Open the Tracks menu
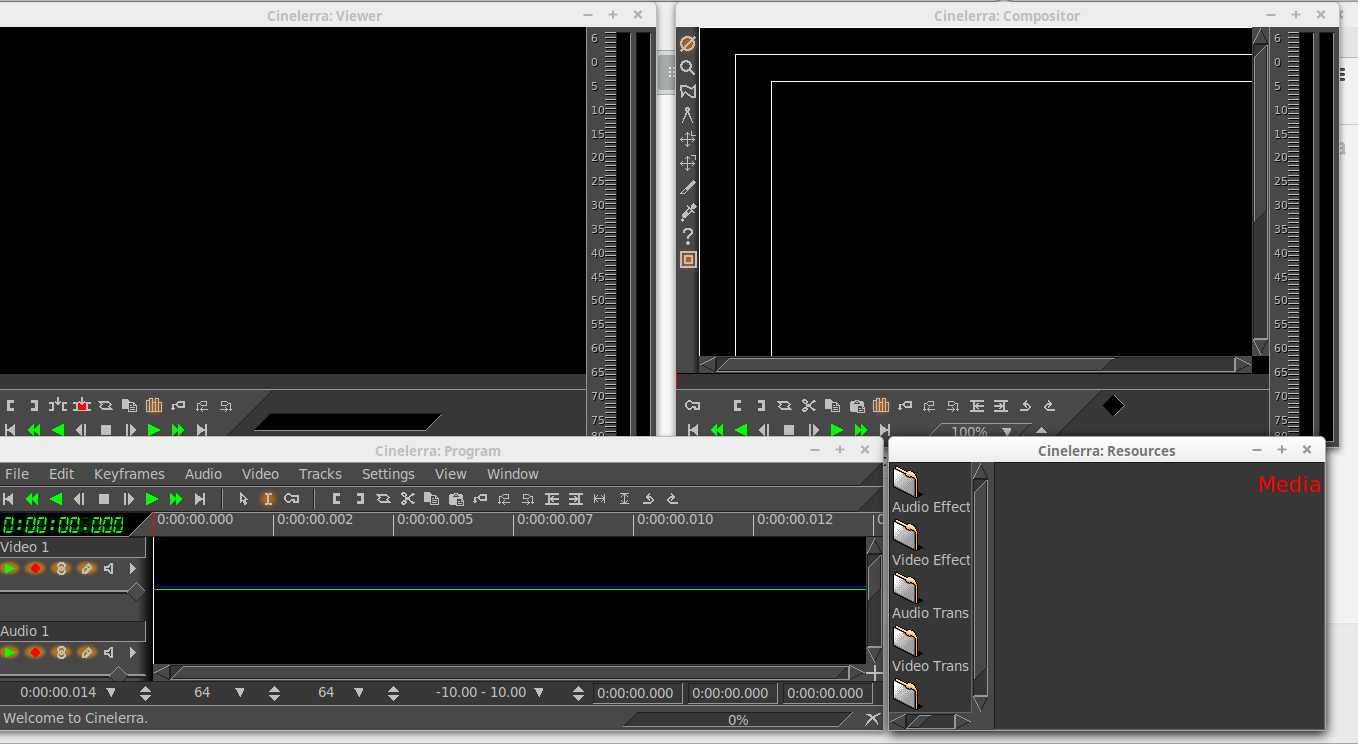Viewport: 1358px width, 744px height. tap(320, 474)
